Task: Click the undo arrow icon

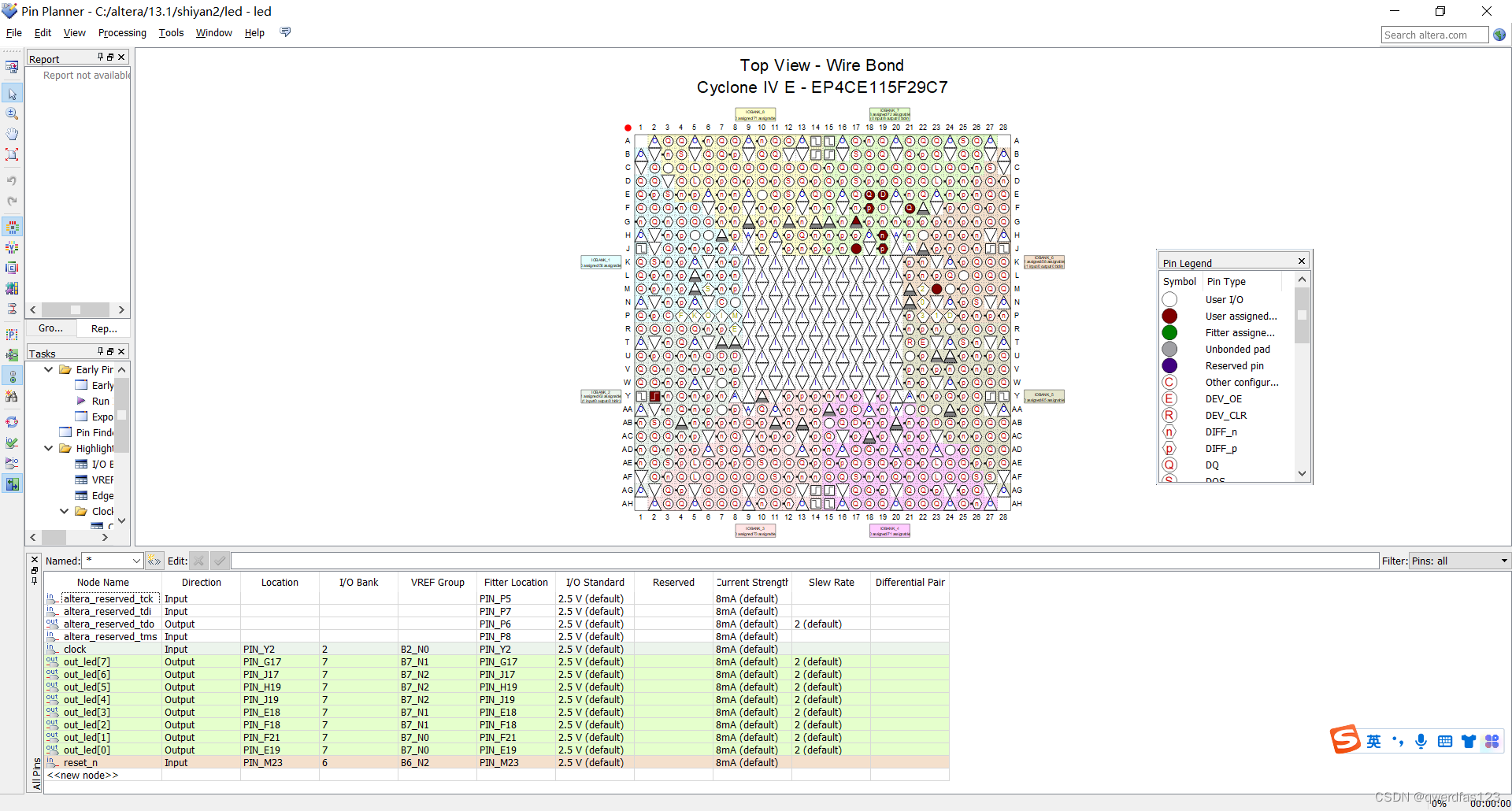Action: tap(12, 180)
